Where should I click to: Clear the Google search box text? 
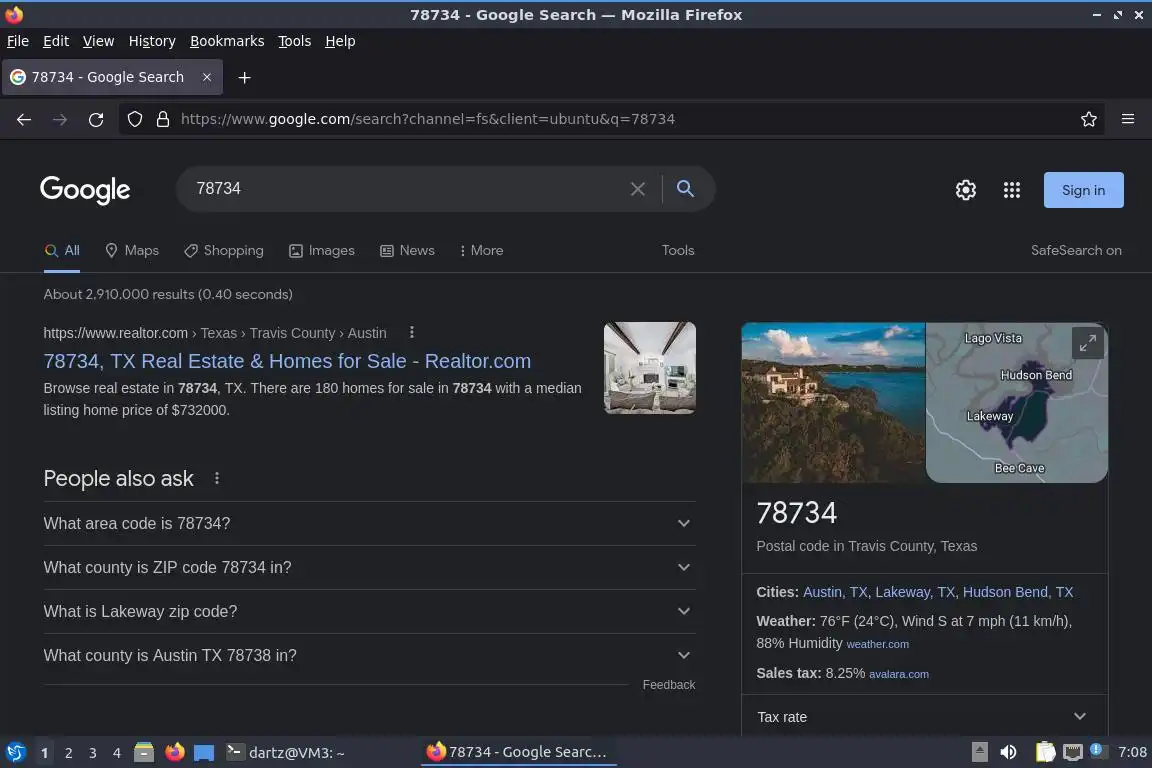[638, 189]
